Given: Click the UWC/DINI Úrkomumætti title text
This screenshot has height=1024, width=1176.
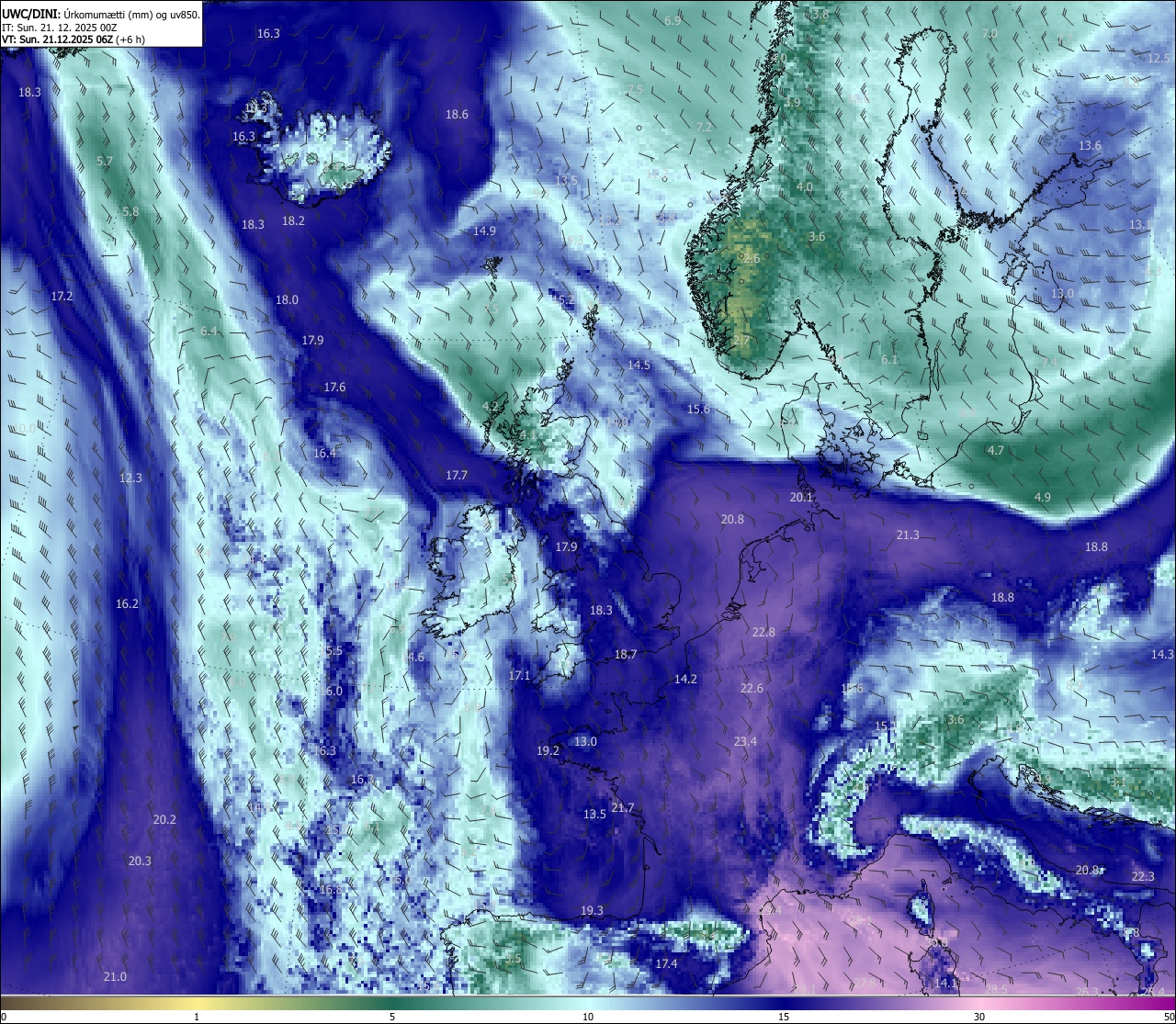Looking at the screenshot, I should [100, 15].
